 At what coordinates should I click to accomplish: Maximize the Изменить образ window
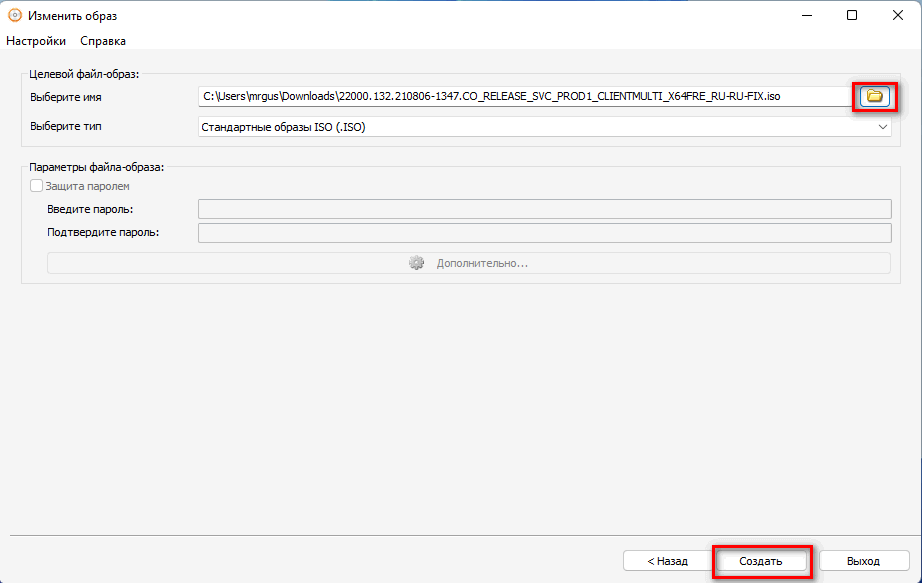[851, 15]
